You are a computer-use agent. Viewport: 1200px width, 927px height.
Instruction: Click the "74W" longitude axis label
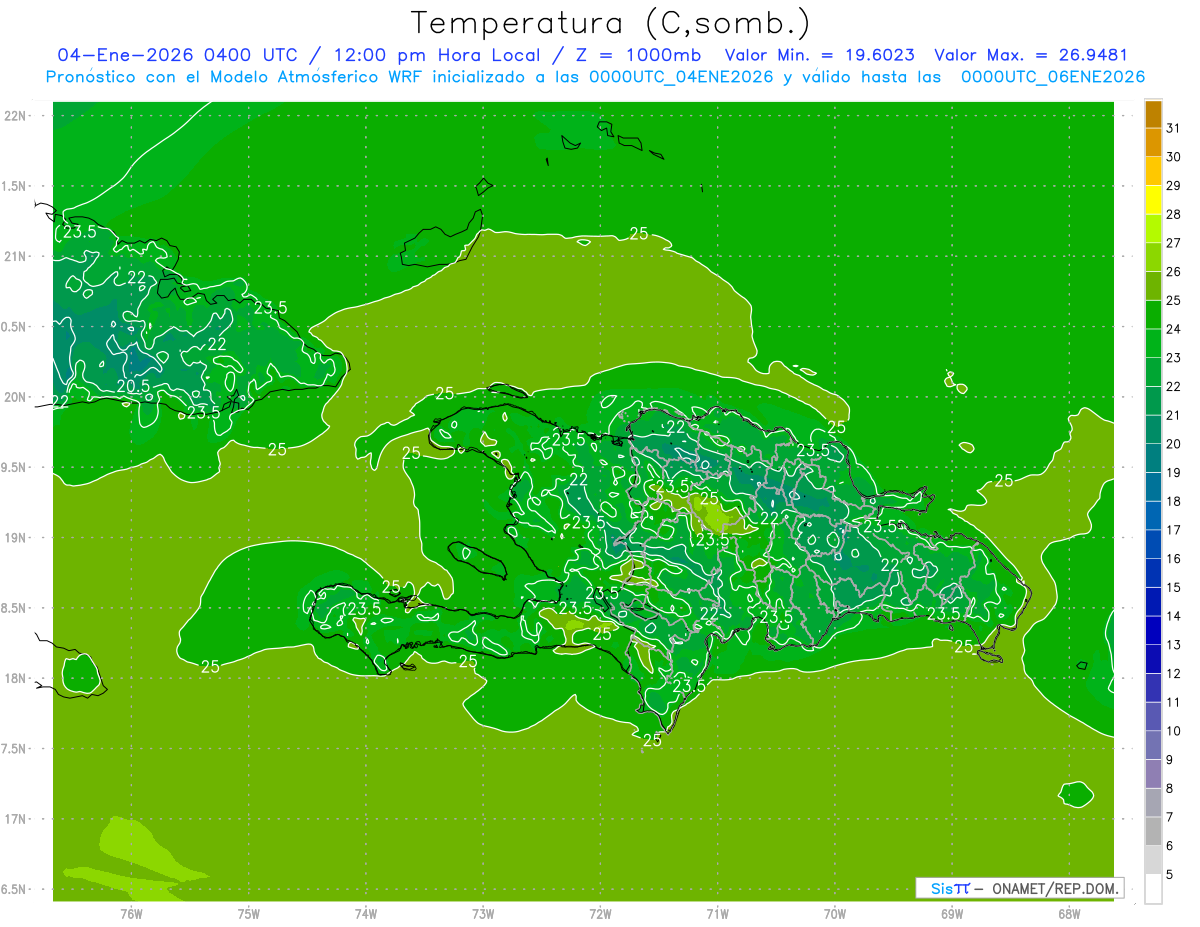366,914
